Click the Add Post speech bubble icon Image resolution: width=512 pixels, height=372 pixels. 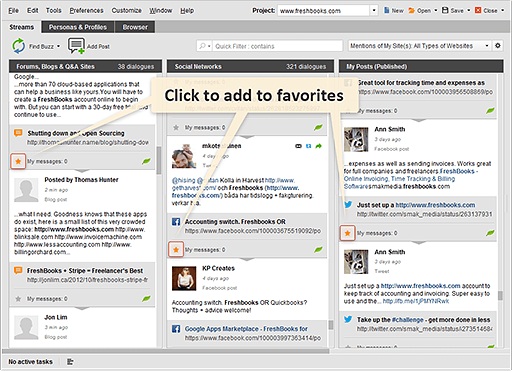click(x=76, y=46)
